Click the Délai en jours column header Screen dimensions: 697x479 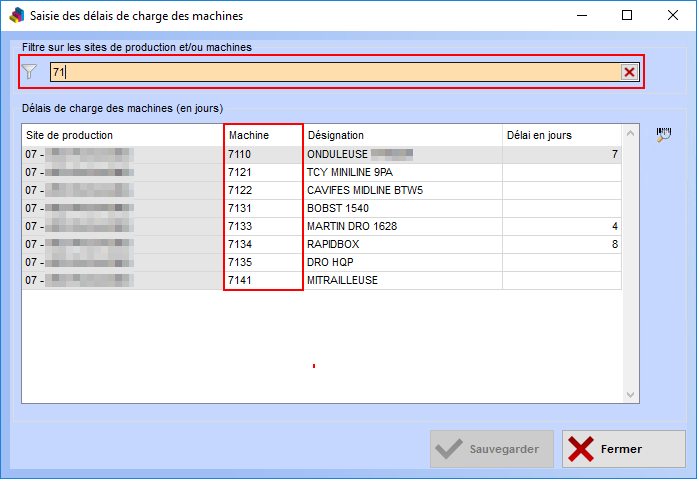click(561, 135)
